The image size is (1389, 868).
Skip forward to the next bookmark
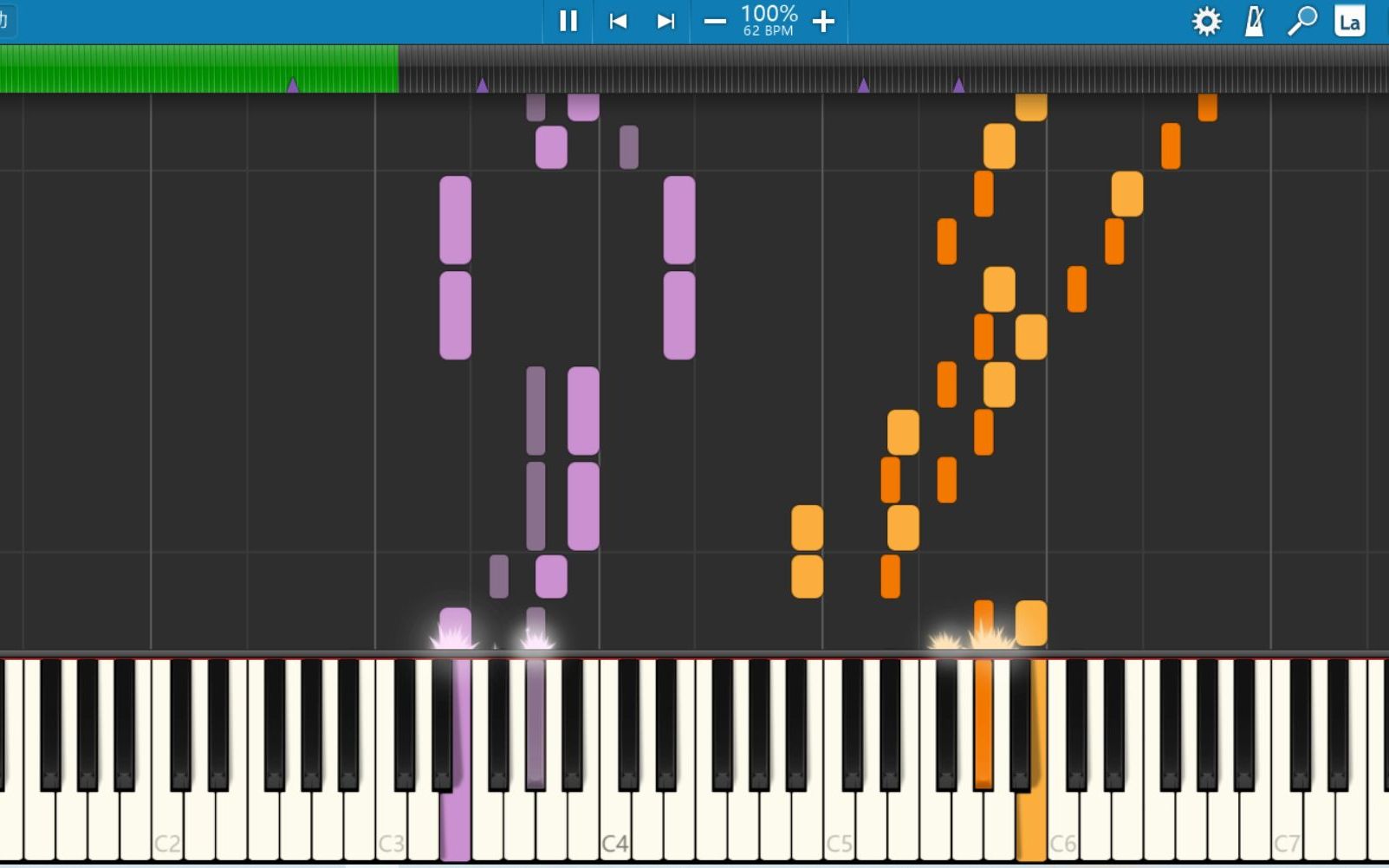[x=665, y=21]
